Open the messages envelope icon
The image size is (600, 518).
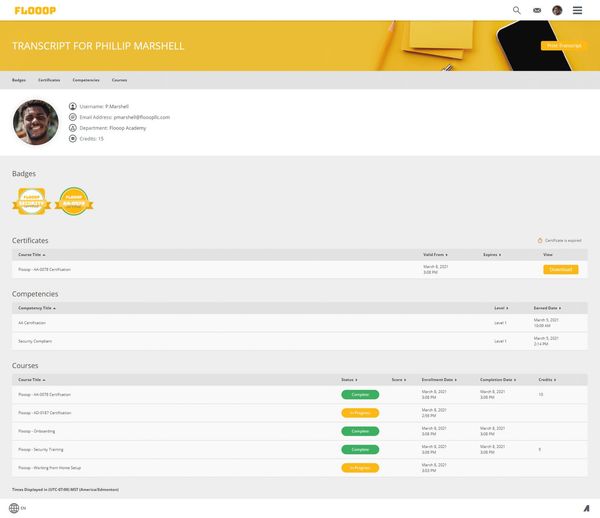click(x=537, y=10)
